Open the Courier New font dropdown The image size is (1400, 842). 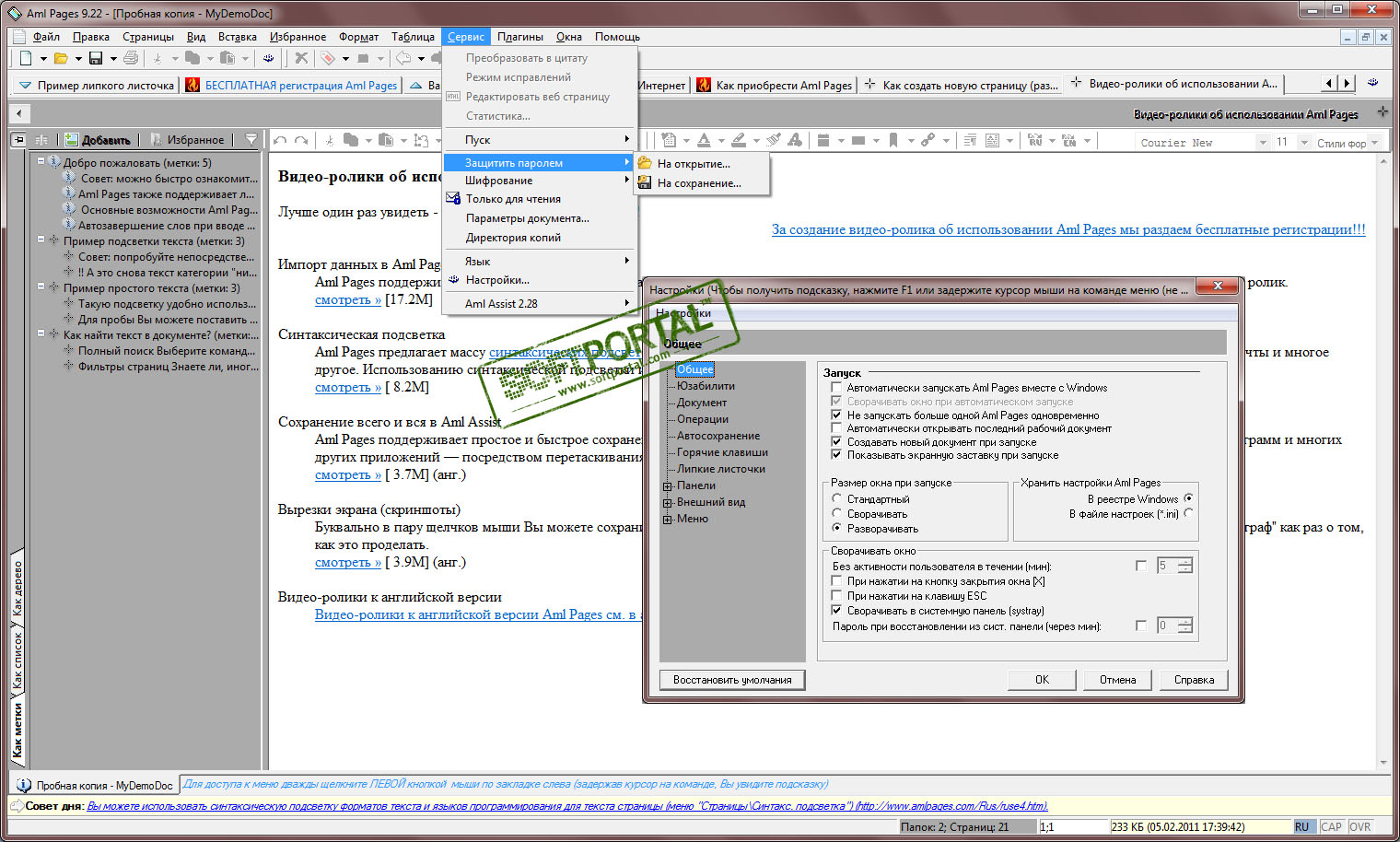tap(1263, 142)
